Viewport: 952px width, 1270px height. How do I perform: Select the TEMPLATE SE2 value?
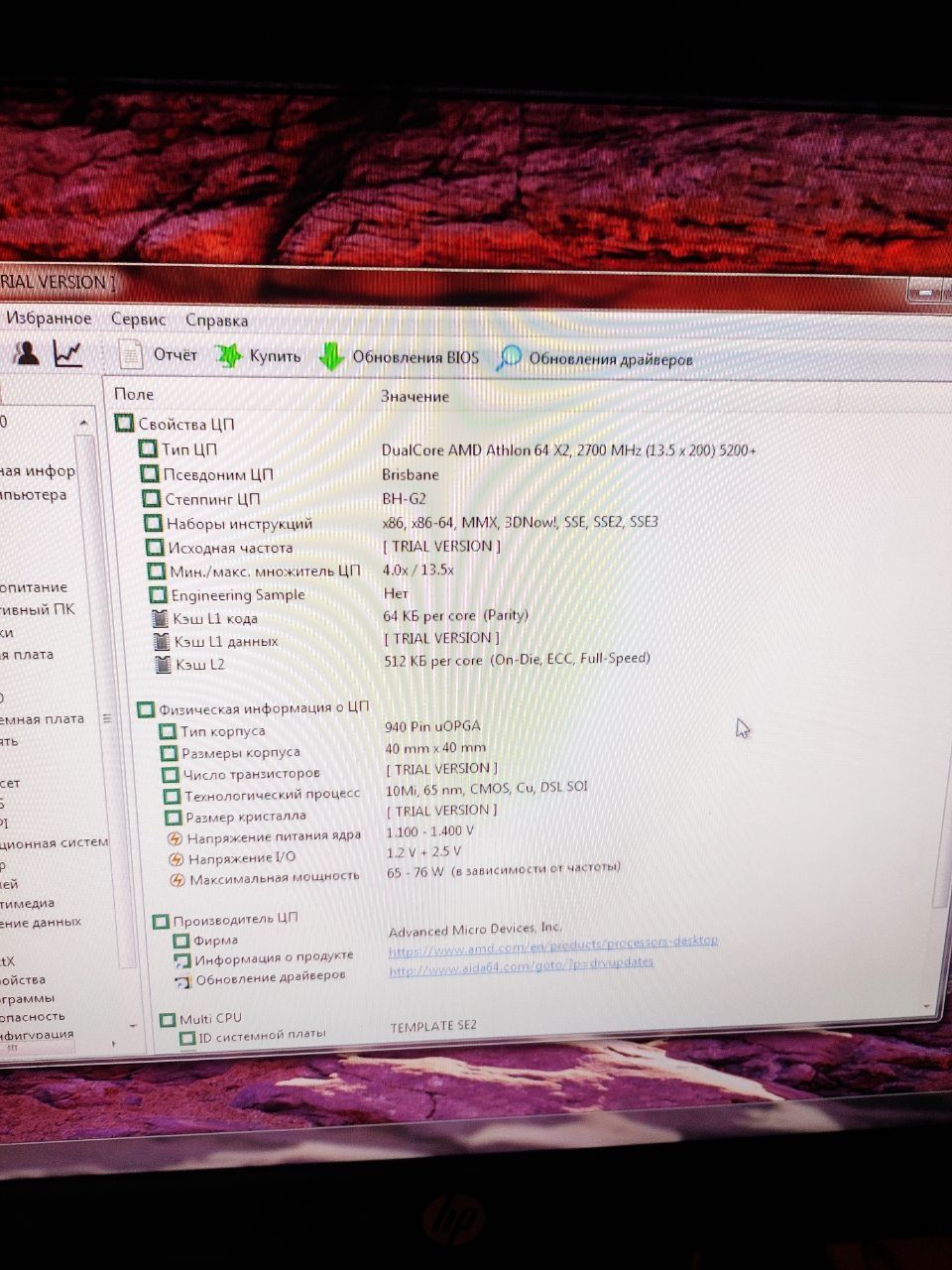(x=433, y=1026)
